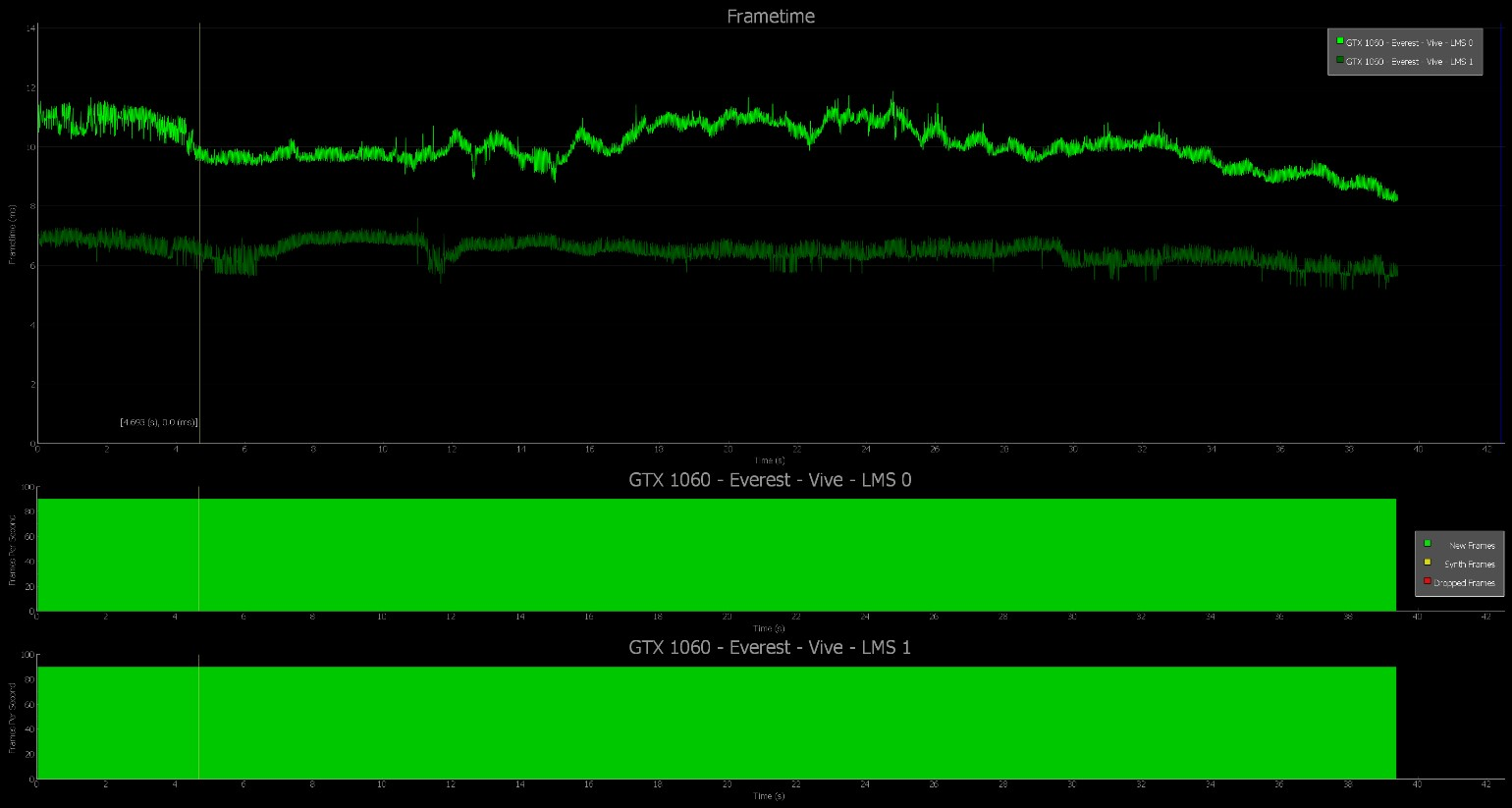This screenshot has width=1512, height=808.
Task: Select the 'GTX 1060 - Everest - Vive - LMS 0' legend label
Action: coord(1409,43)
